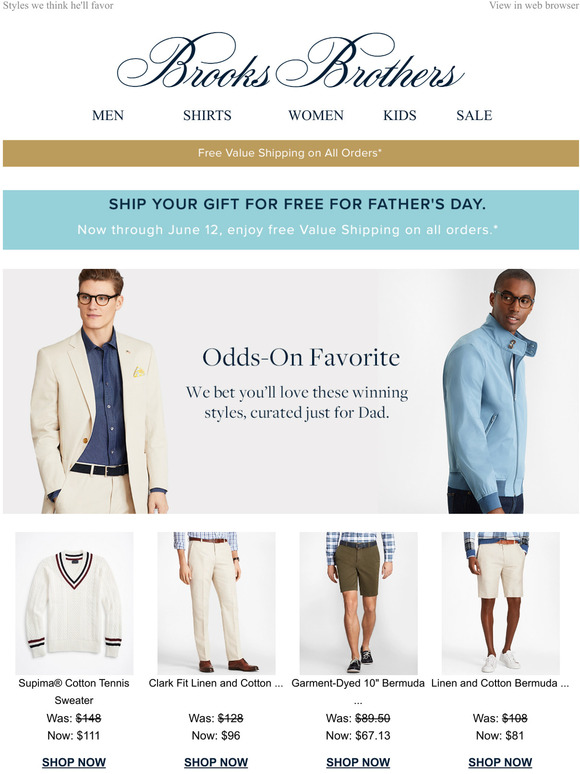Open the Clark Fit linen pants image

216,603
